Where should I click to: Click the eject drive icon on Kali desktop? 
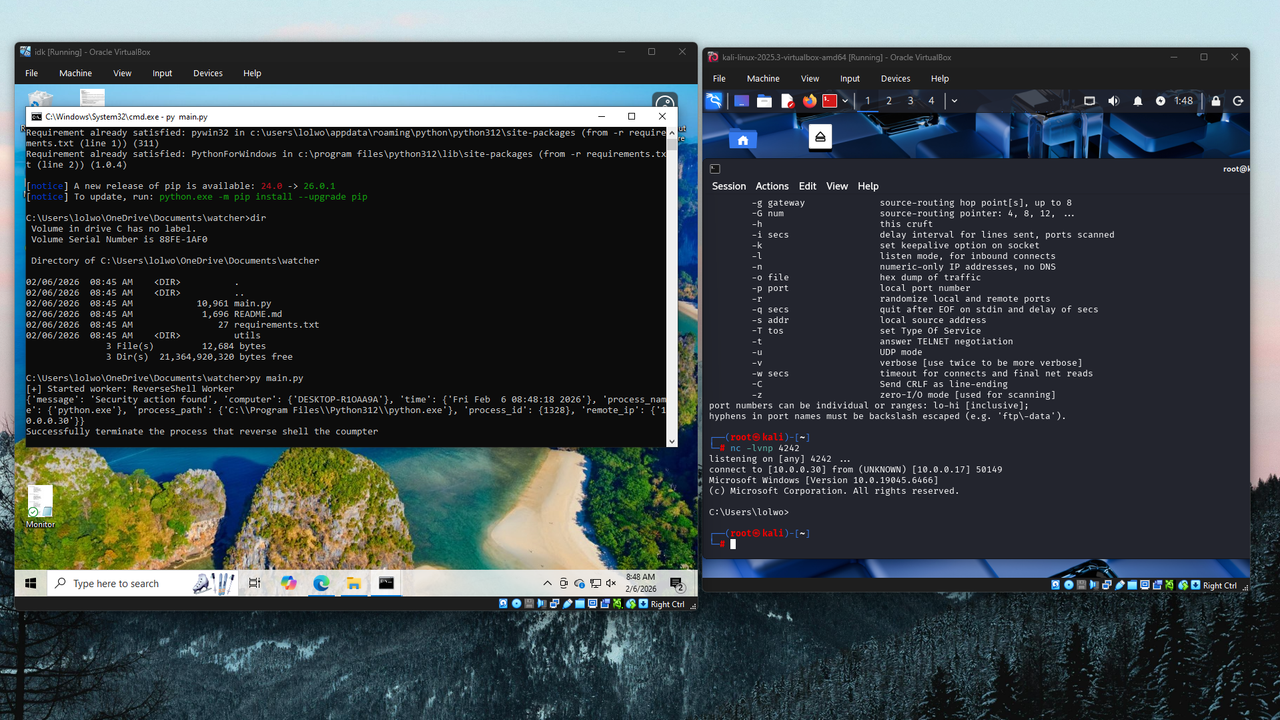[x=820, y=137]
